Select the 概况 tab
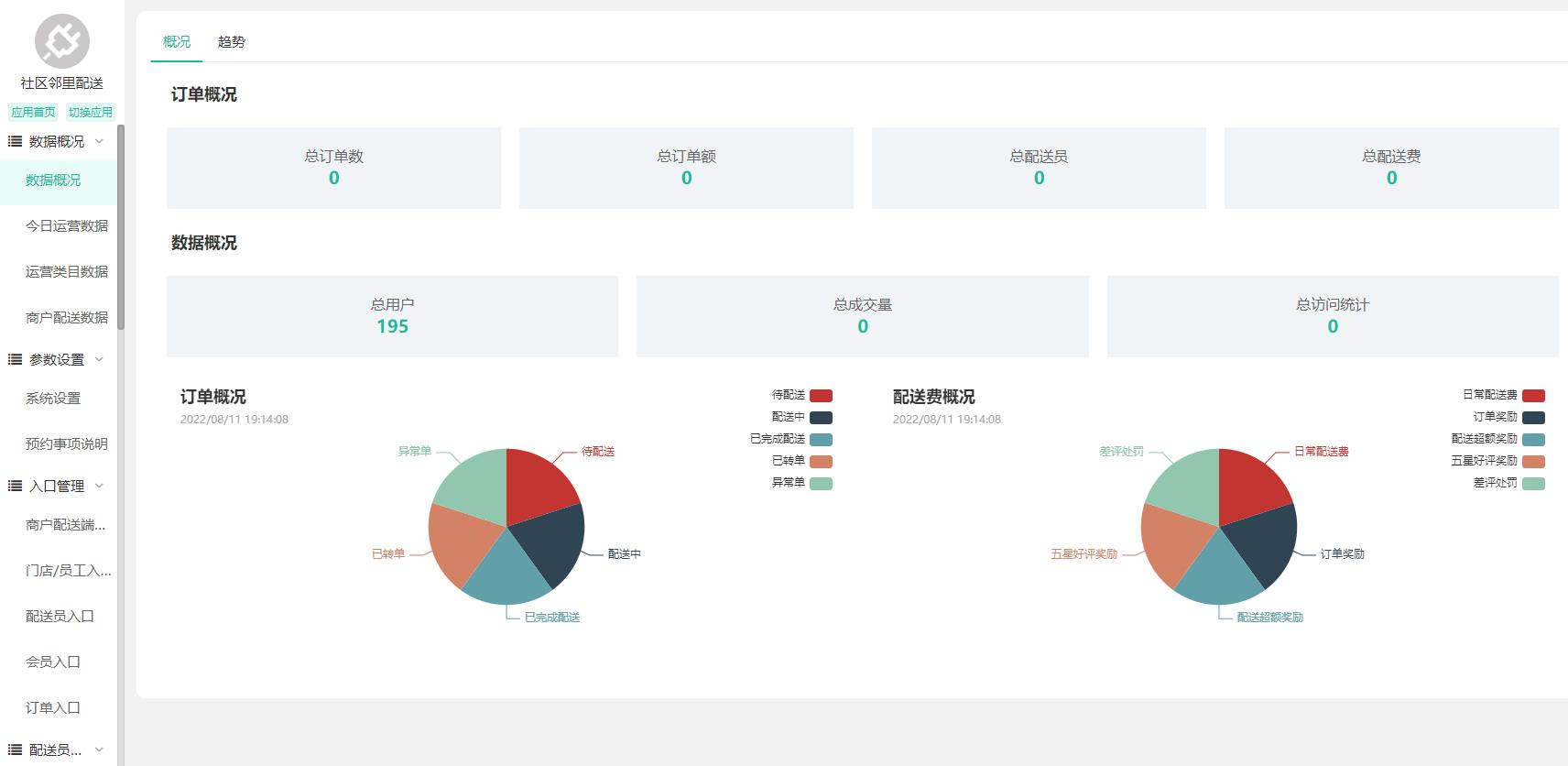1568x766 pixels. pyautogui.click(x=177, y=42)
